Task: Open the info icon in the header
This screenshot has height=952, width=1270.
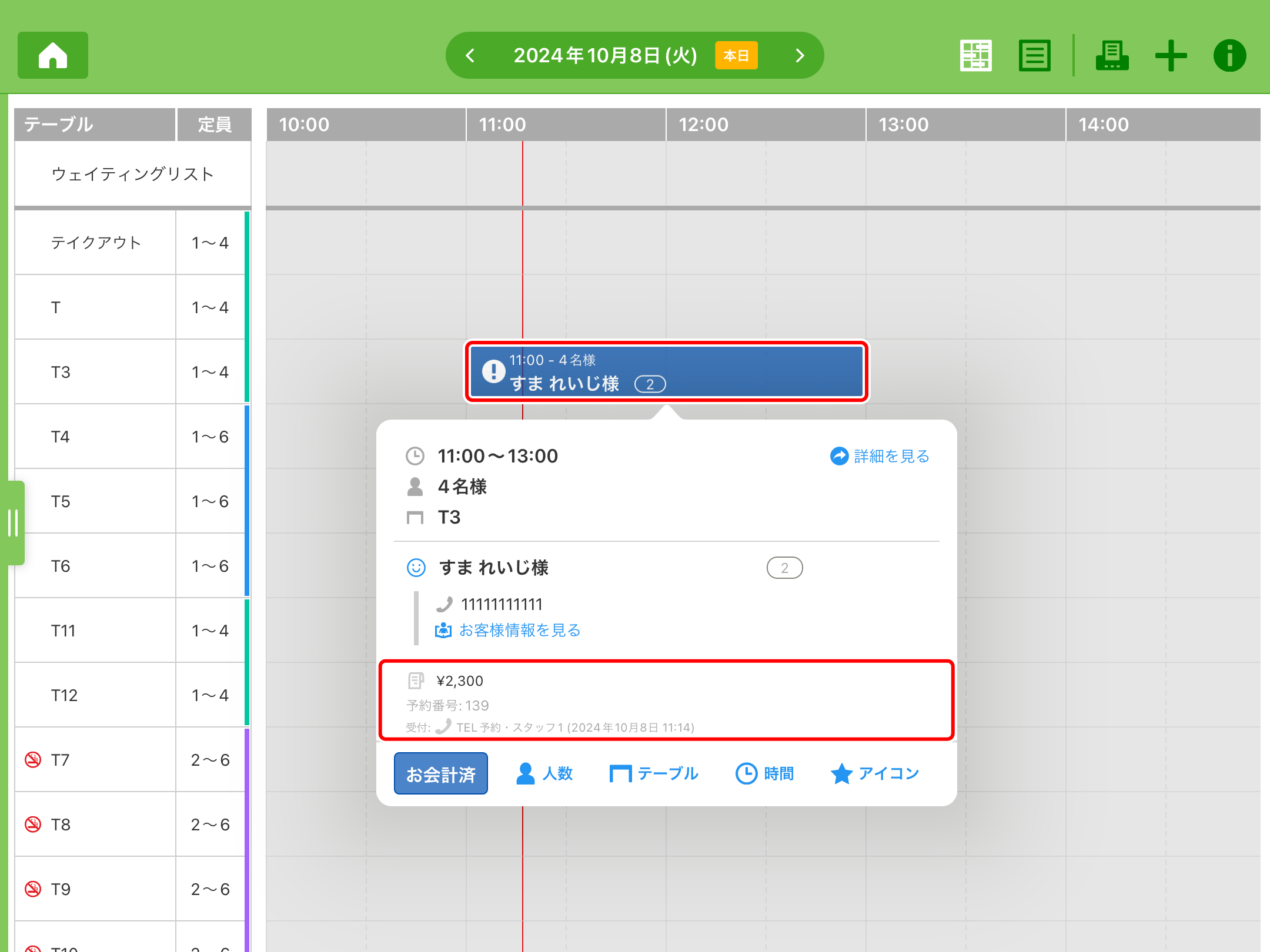Action: click(x=1229, y=55)
